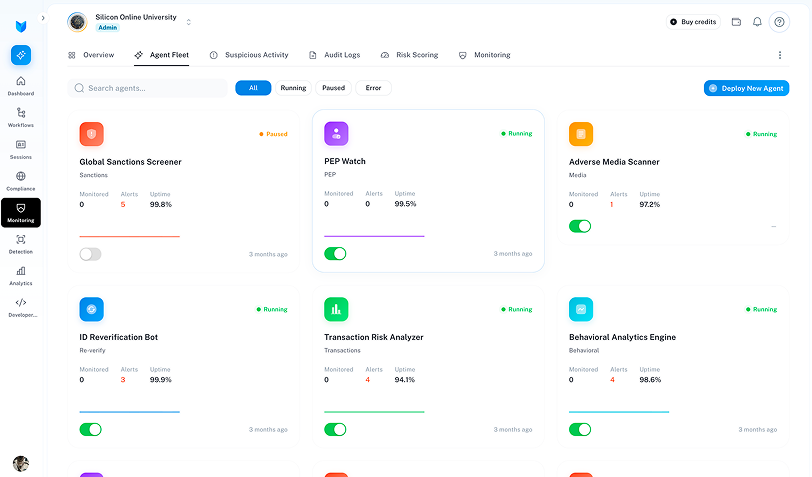Click green progress bar on Transaction Risk Analyzer
The height and width of the screenshot is (477, 812).
(374, 412)
